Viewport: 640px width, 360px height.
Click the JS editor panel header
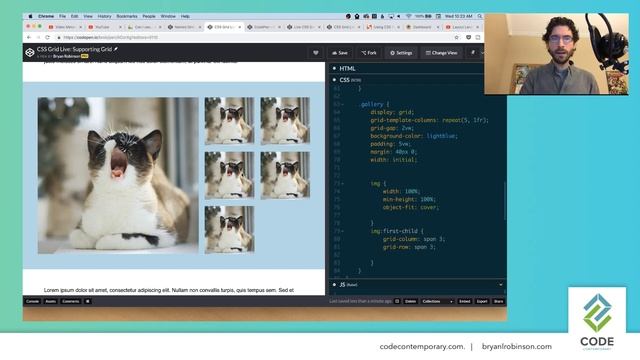418,284
